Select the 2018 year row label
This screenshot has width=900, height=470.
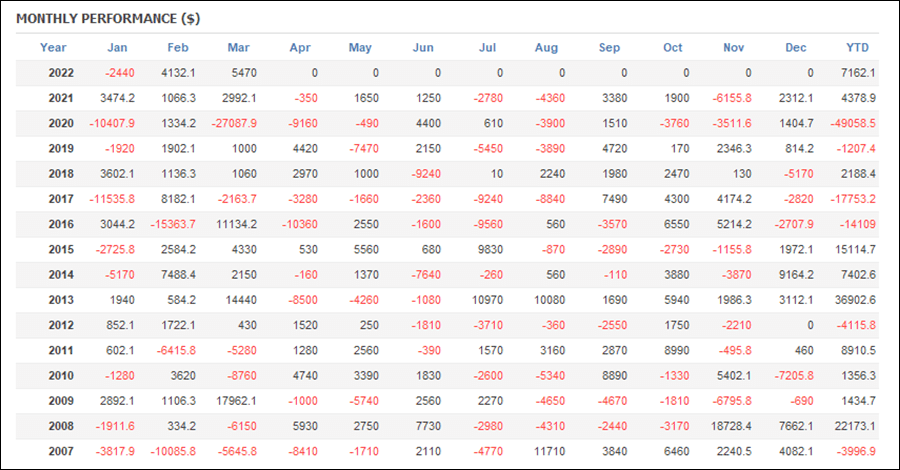61,174
